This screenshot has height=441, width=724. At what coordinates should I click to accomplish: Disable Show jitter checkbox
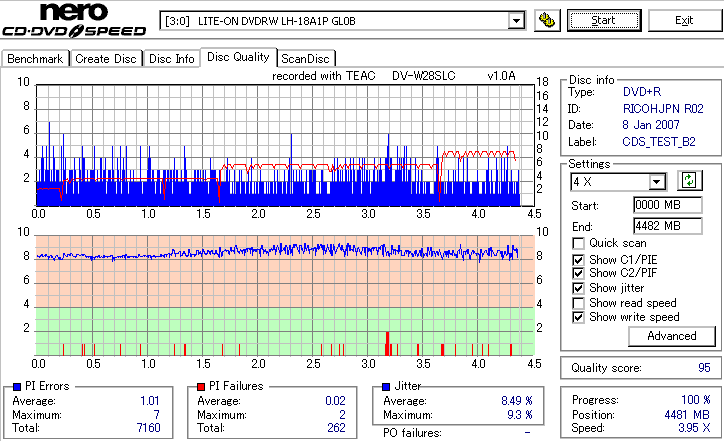pos(578,288)
